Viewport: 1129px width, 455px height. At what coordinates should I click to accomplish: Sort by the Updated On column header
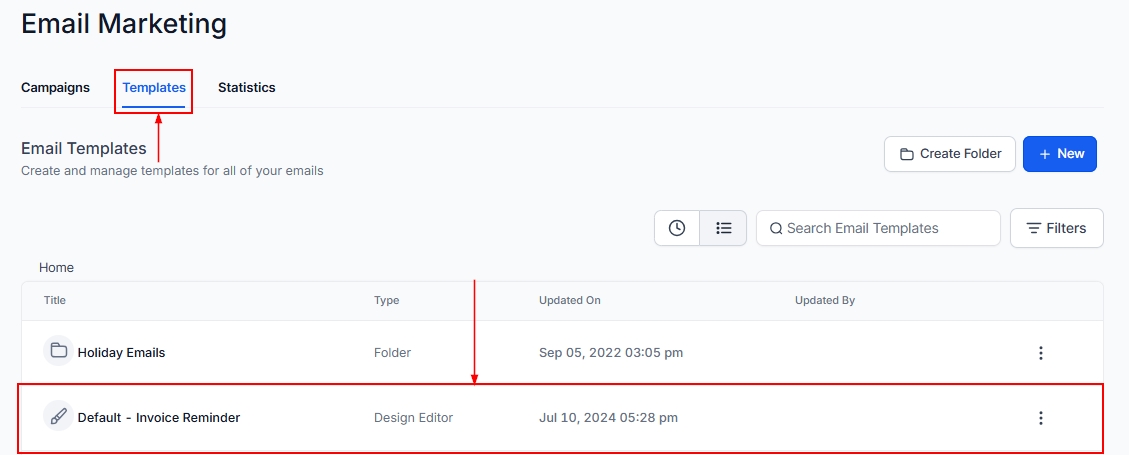pyautogui.click(x=569, y=300)
